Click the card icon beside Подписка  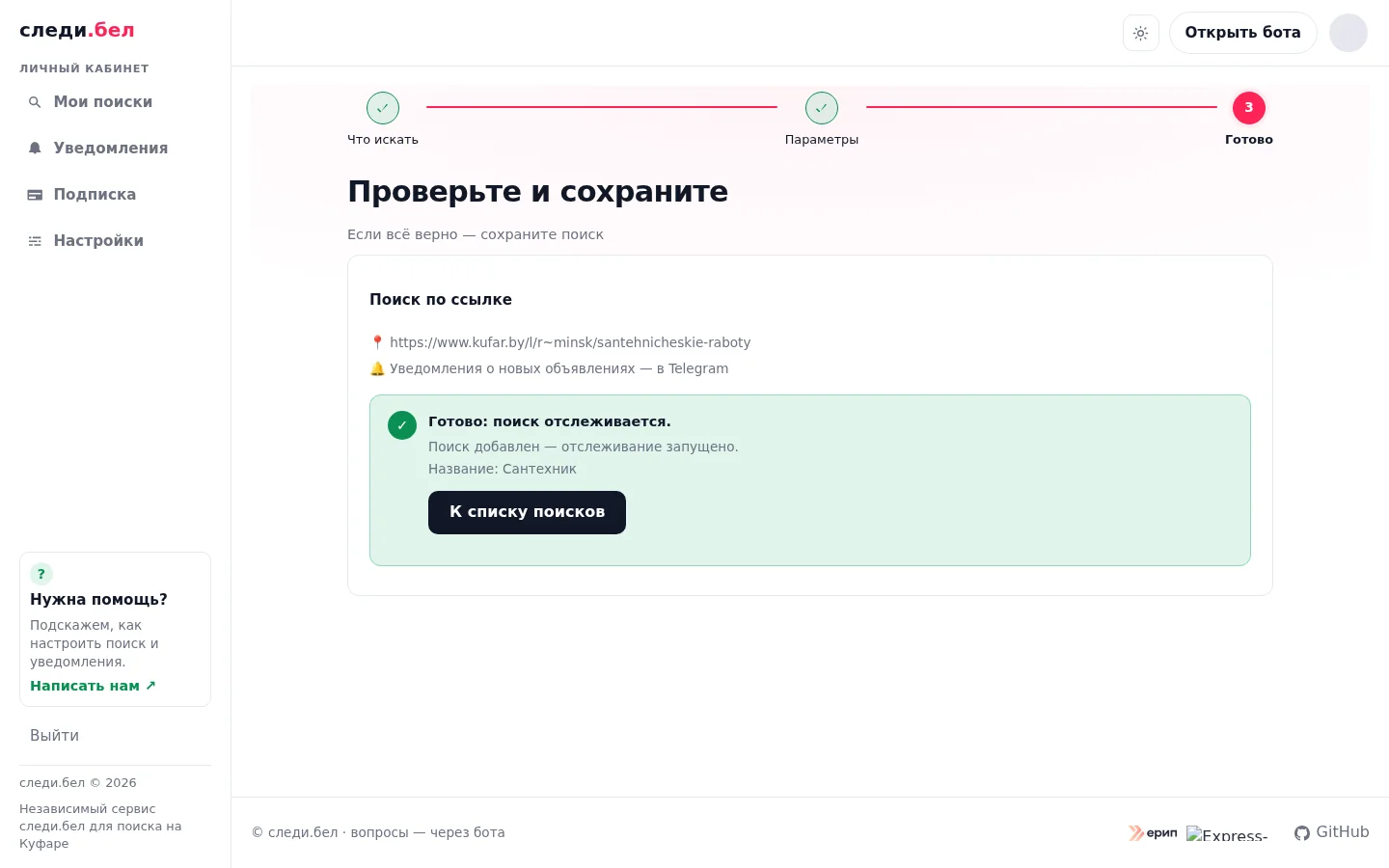tap(35, 195)
